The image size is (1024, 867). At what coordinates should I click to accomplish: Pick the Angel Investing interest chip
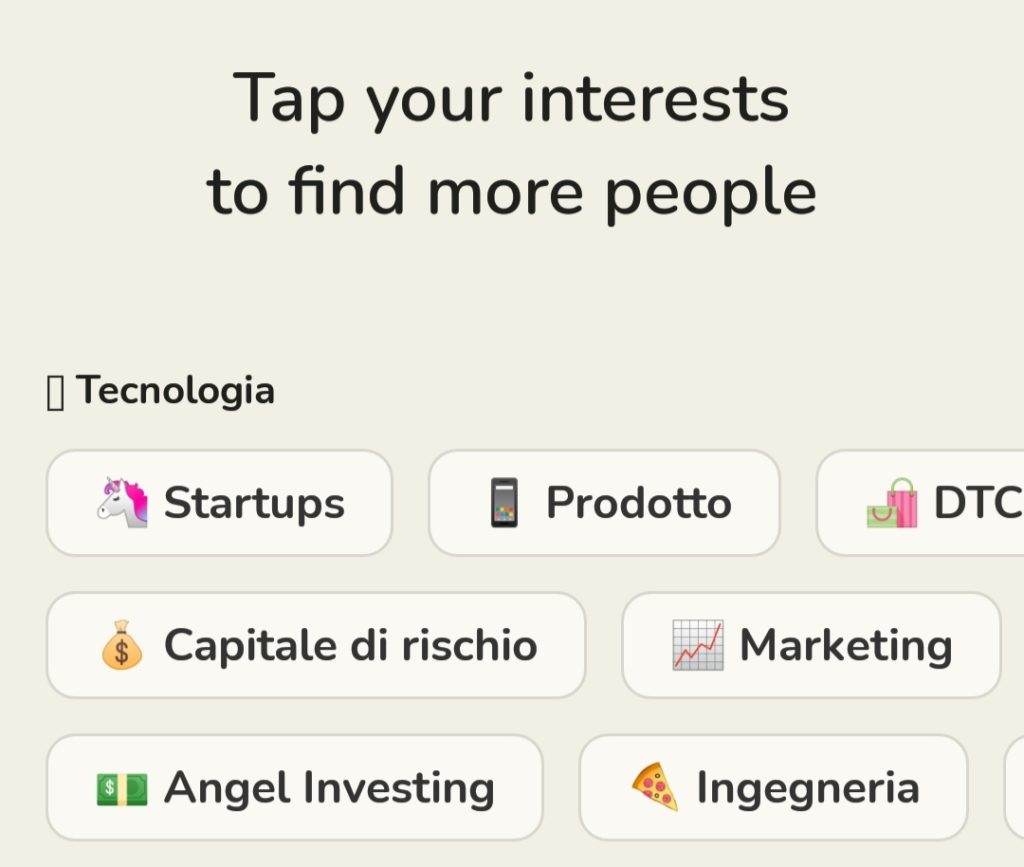[x=295, y=787]
